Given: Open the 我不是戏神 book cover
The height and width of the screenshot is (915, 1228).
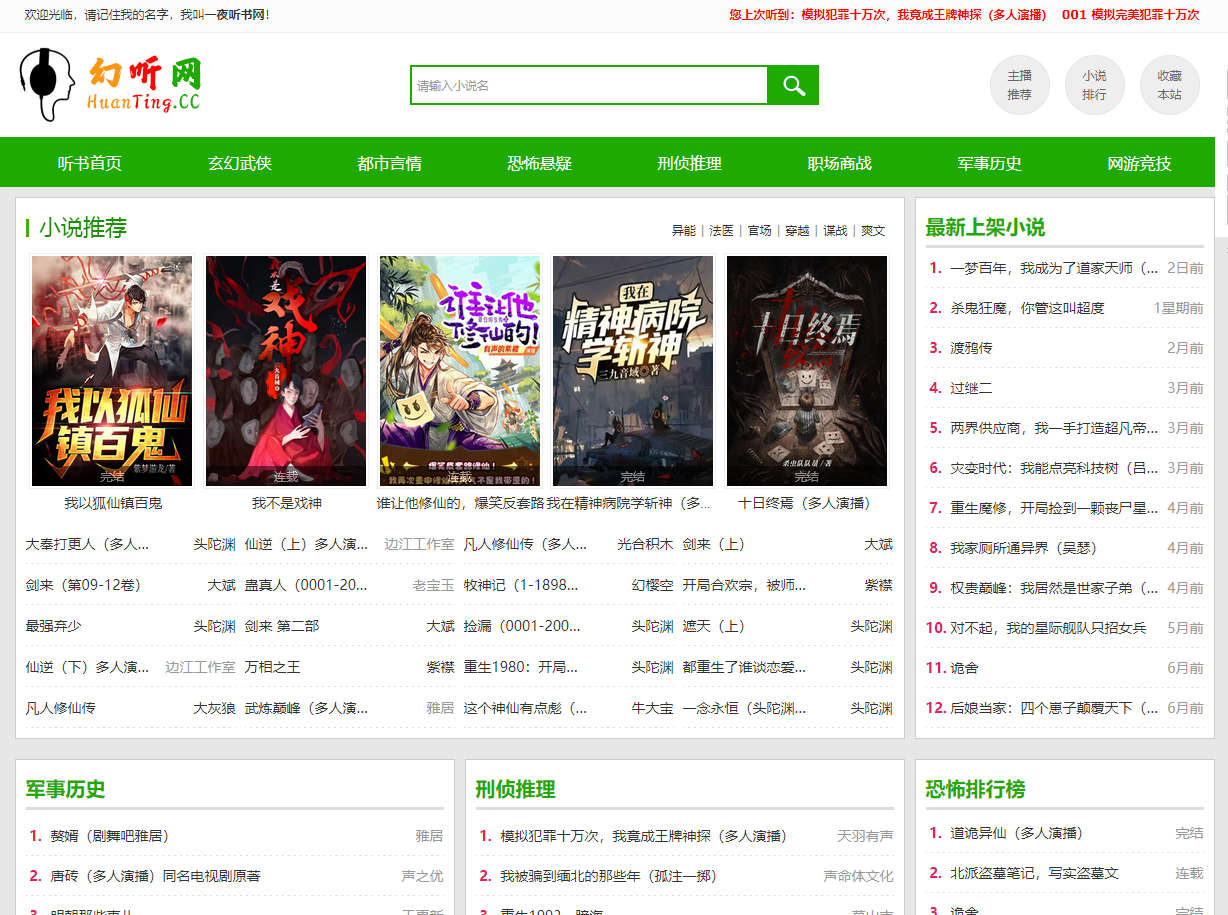Looking at the screenshot, I should coord(286,371).
